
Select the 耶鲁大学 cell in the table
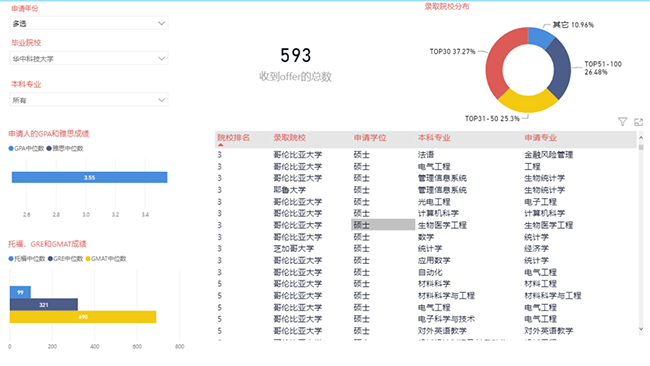click(289, 190)
